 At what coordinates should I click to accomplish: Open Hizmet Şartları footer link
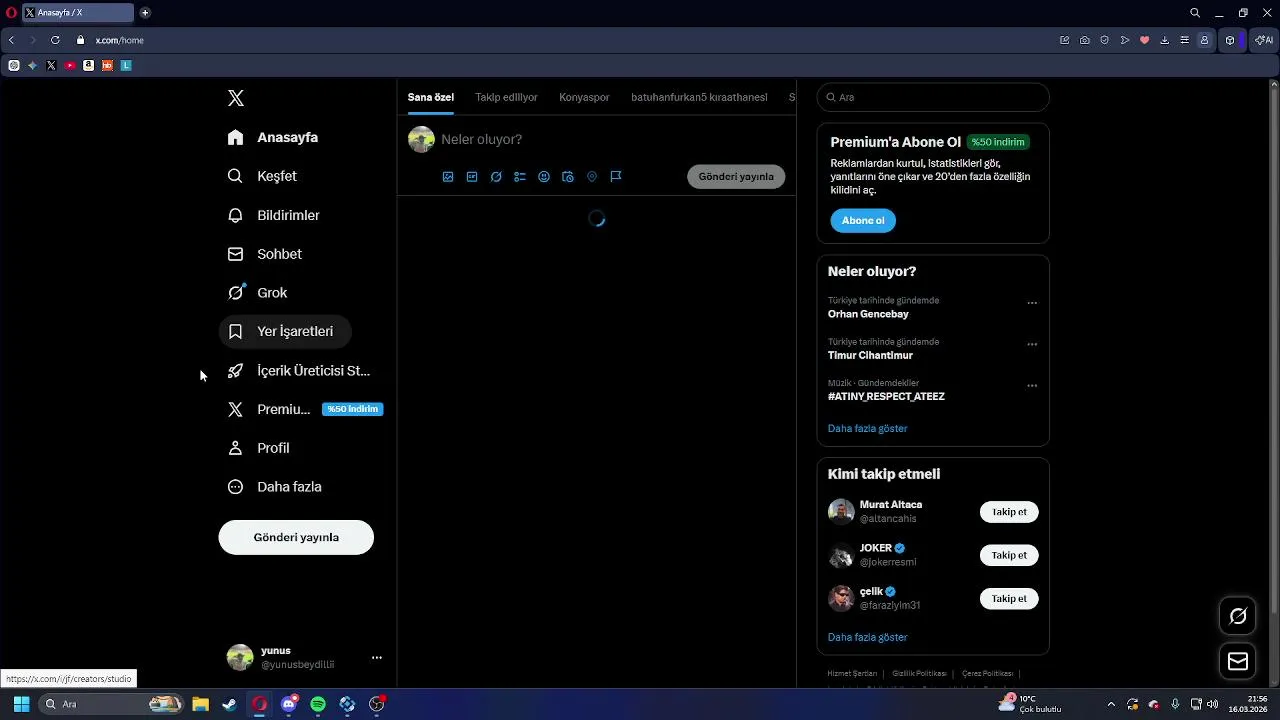pos(852,674)
